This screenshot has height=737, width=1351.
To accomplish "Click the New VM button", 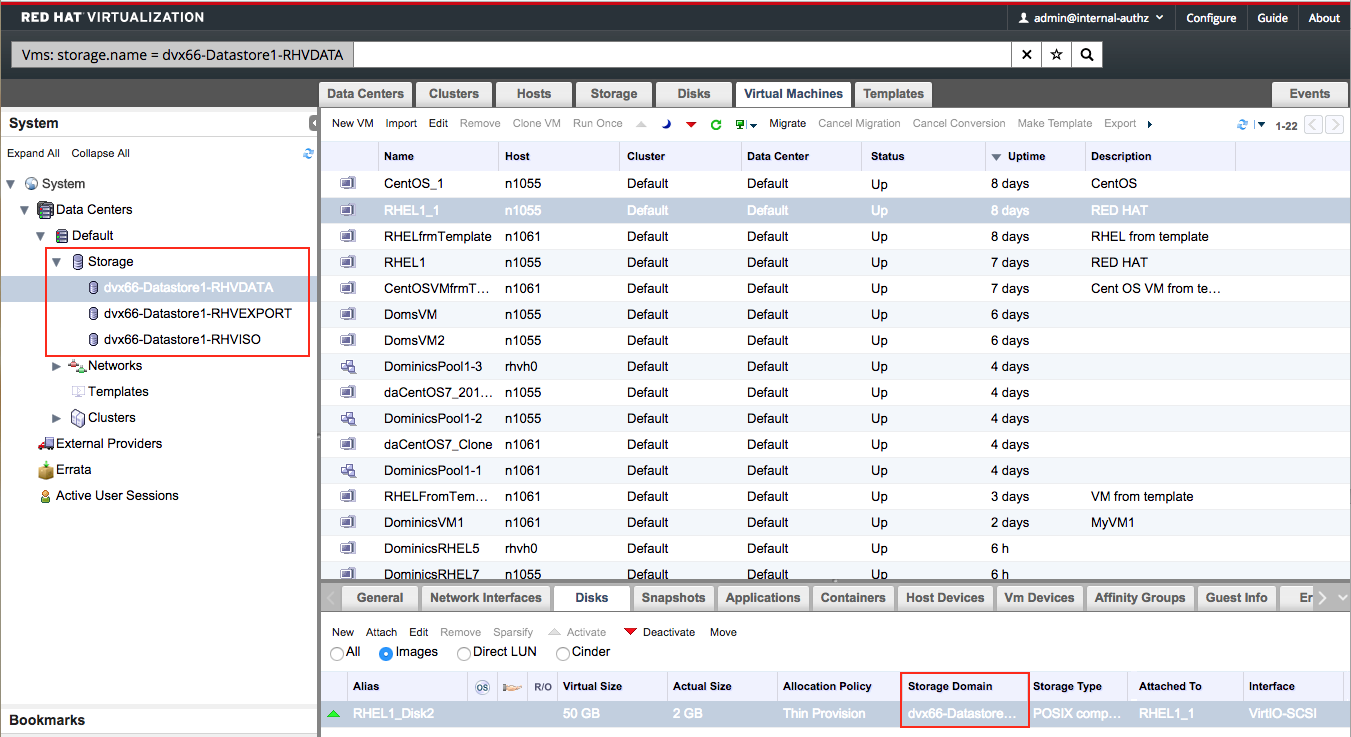I will [x=353, y=124].
